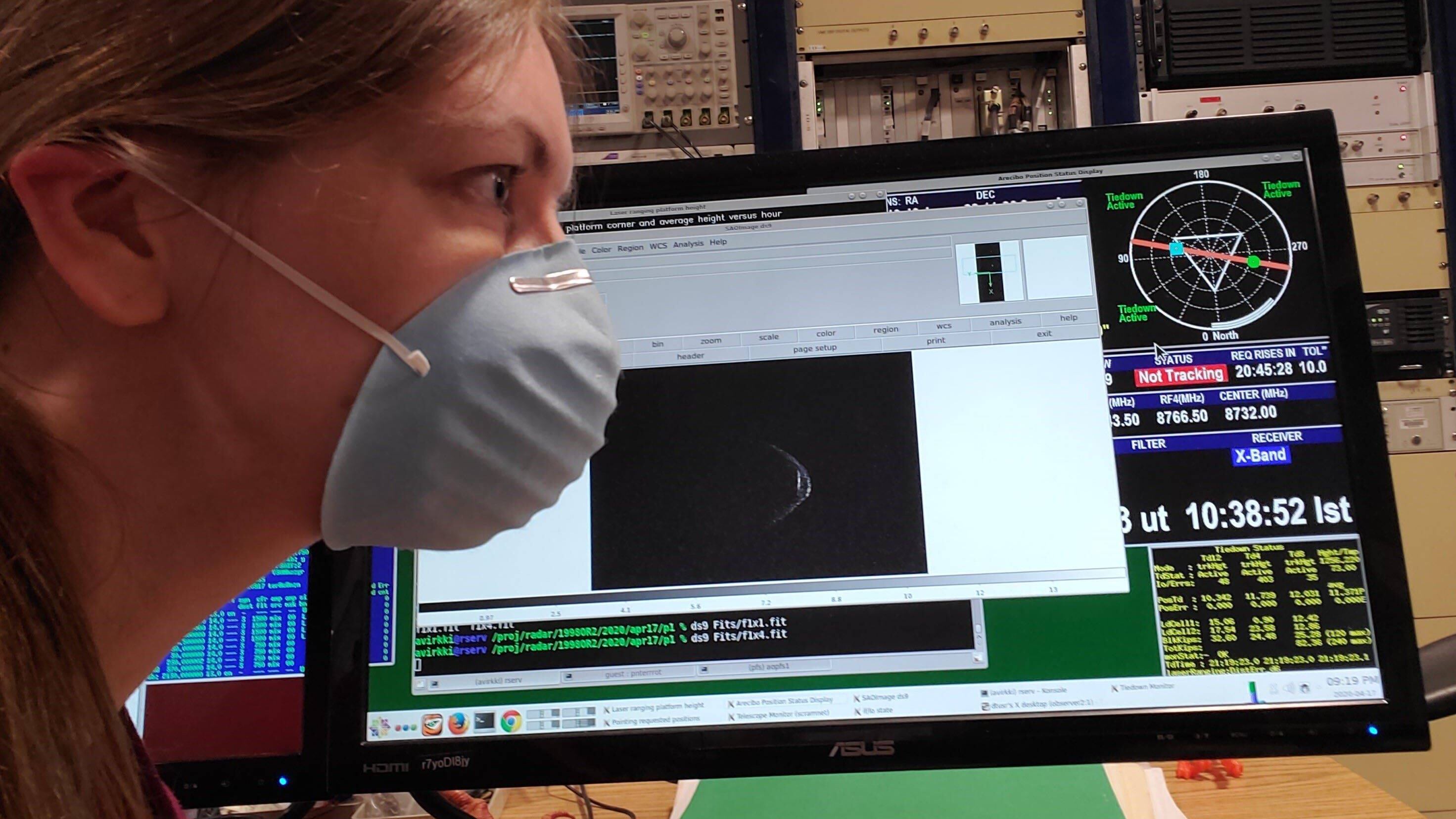The width and height of the screenshot is (1456, 819).
Task: Select the (pfs) aopfs1 terminal tab
Action: tap(769, 667)
